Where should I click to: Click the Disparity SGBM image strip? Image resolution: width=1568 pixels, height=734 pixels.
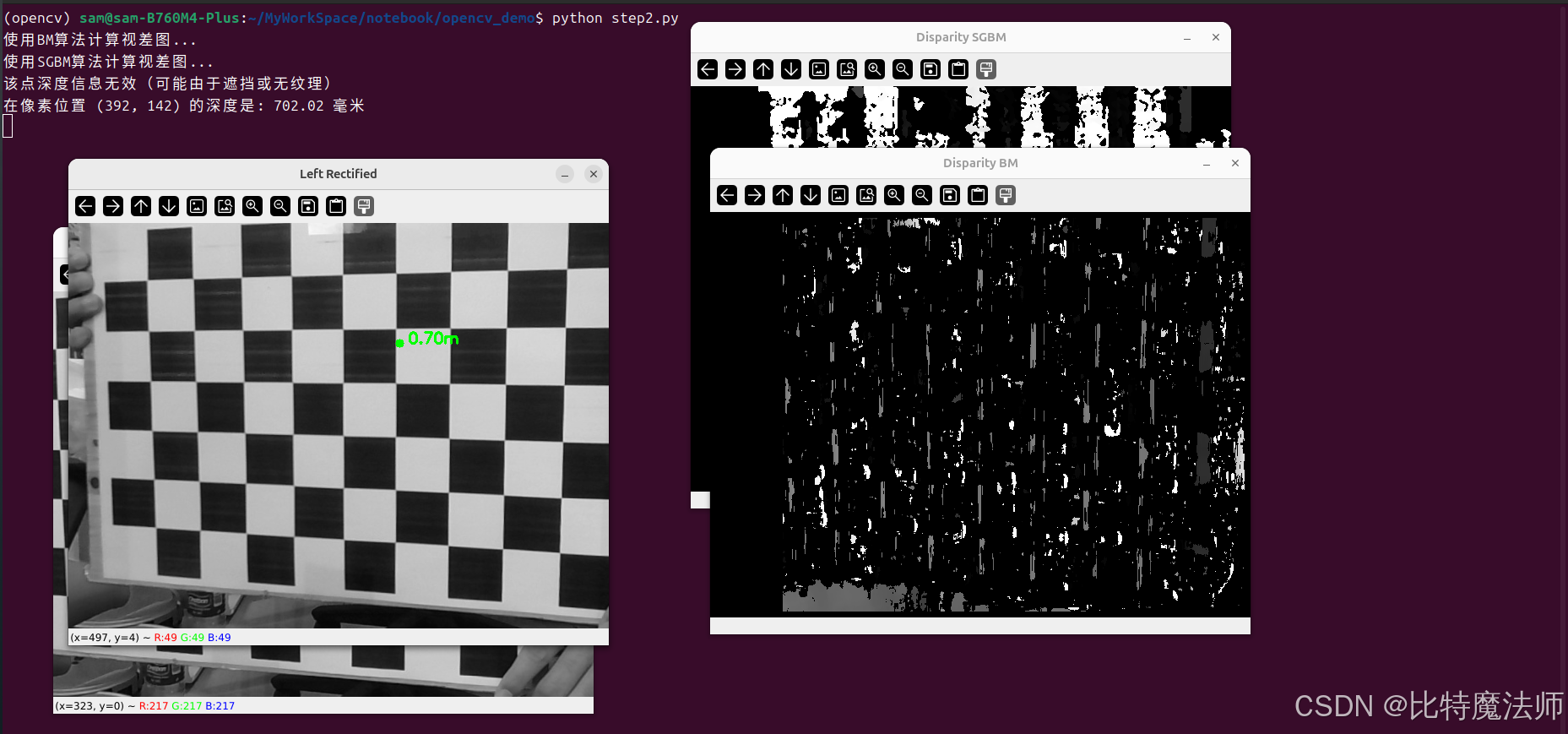[960, 117]
